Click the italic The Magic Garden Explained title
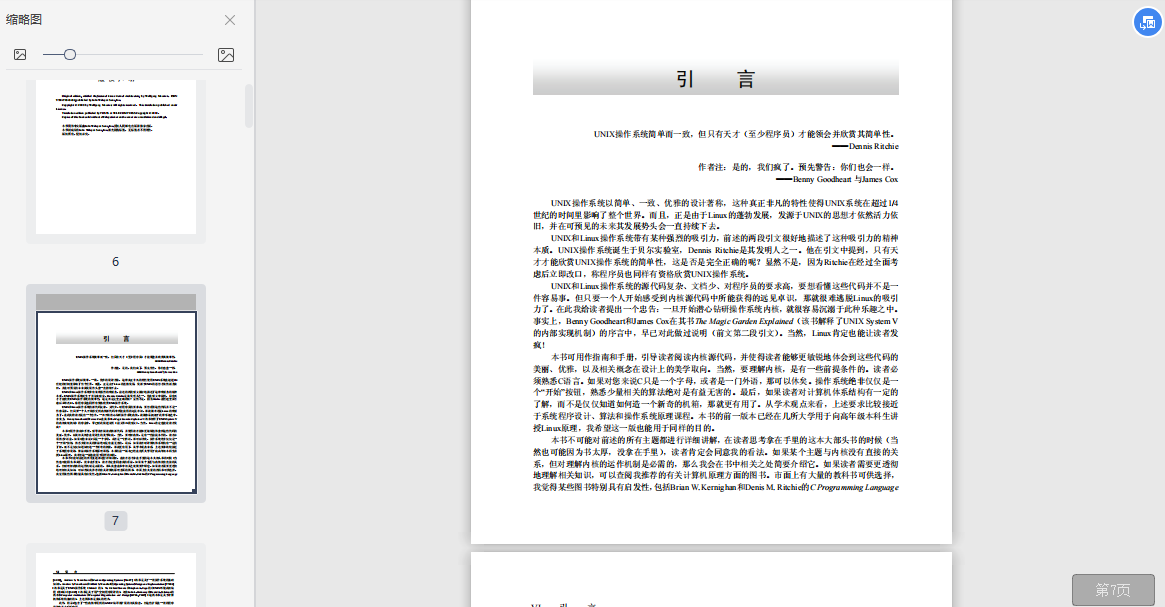 click(744, 321)
